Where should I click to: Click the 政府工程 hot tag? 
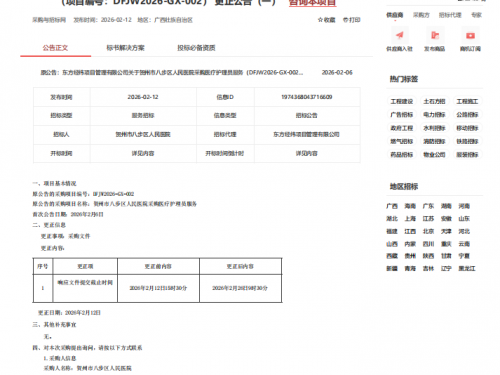(x=402, y=128)
